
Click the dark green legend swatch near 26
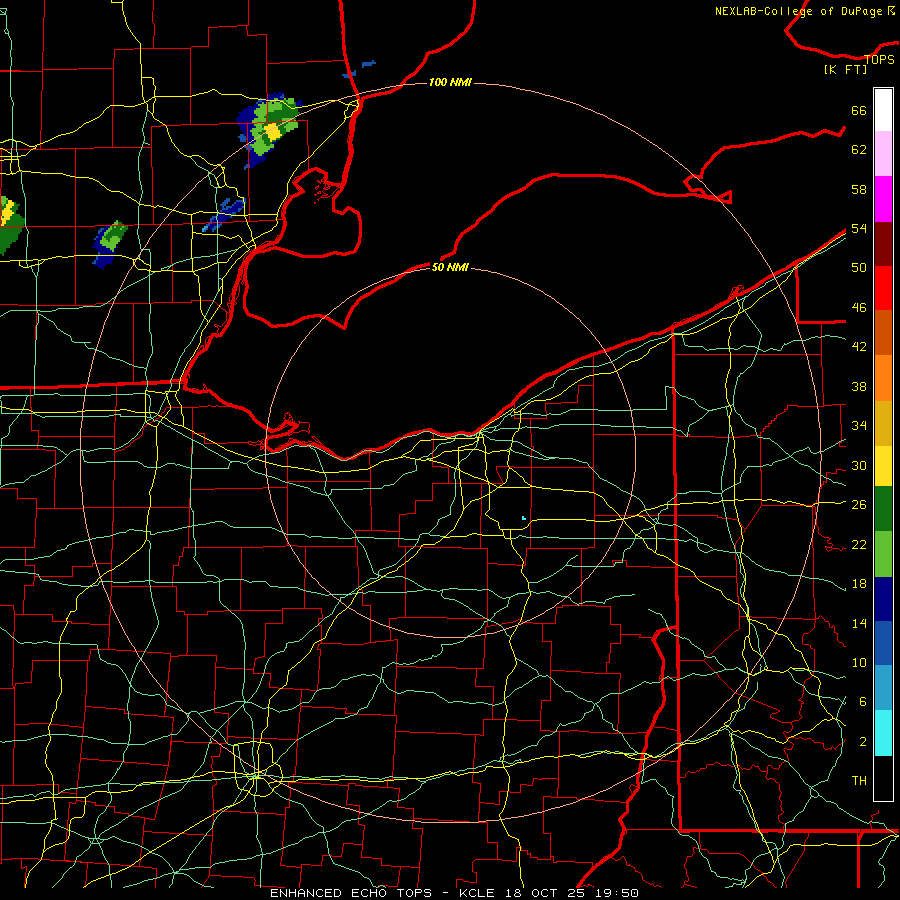click(x=883, y=509)
